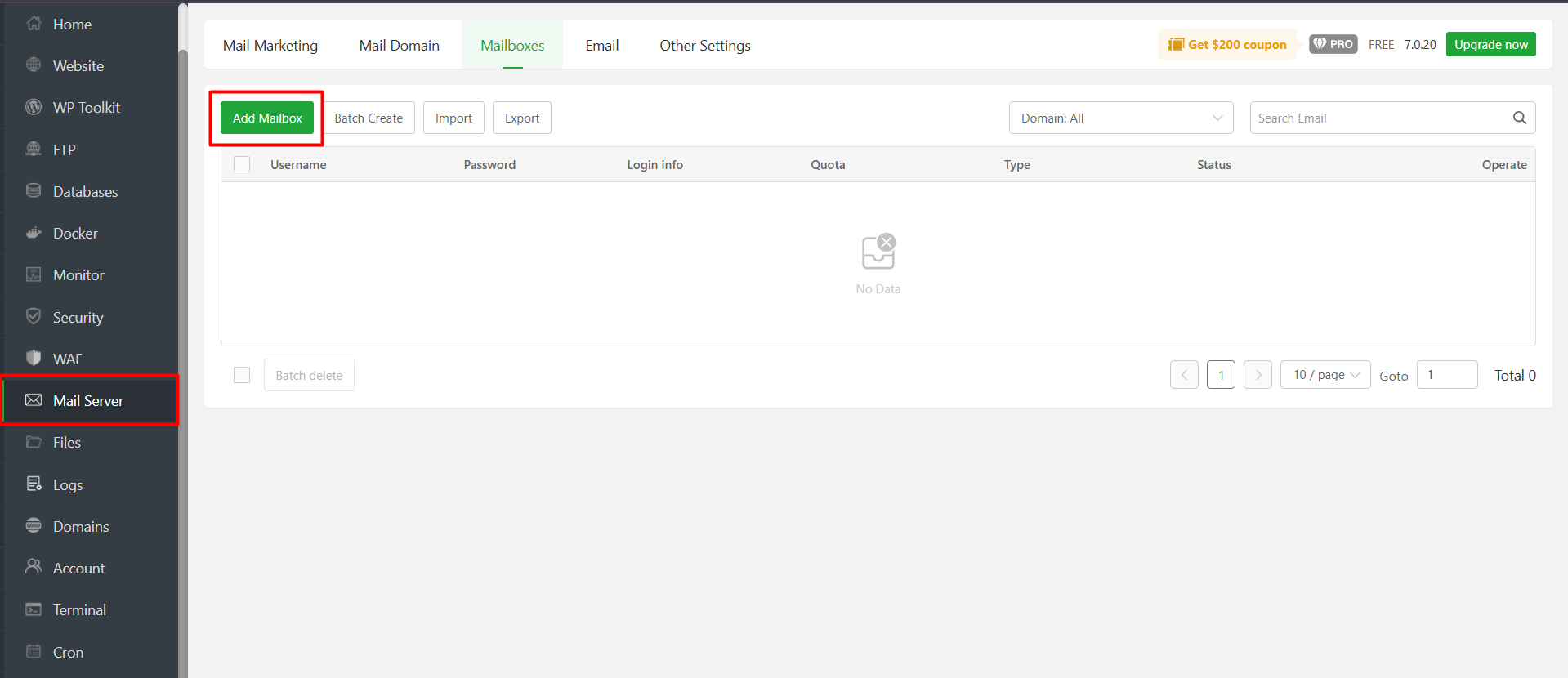Screen dimensions: 1568x678
Task: Click the Password column header
Action: coord(489,164)
